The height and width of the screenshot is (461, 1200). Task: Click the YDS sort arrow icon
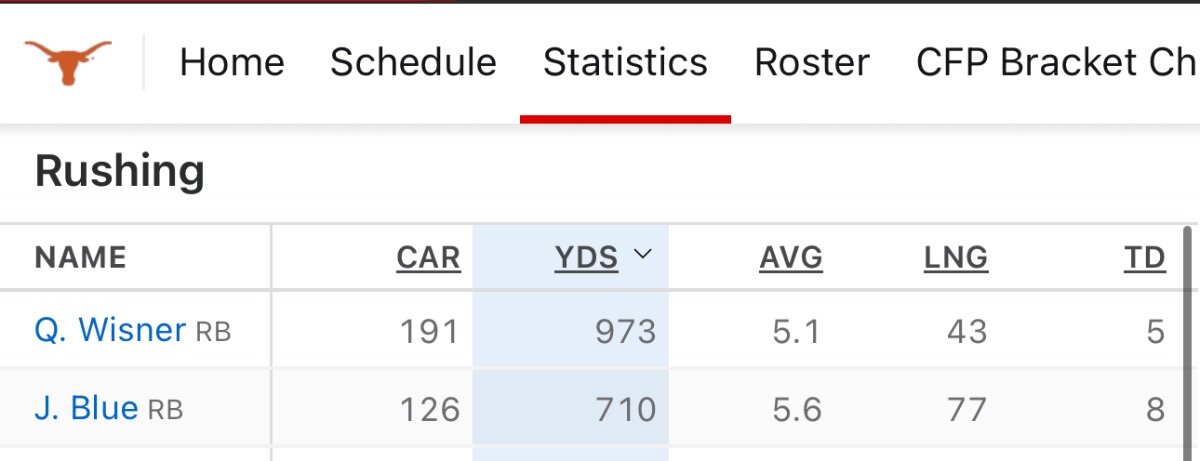pos(643,255)
